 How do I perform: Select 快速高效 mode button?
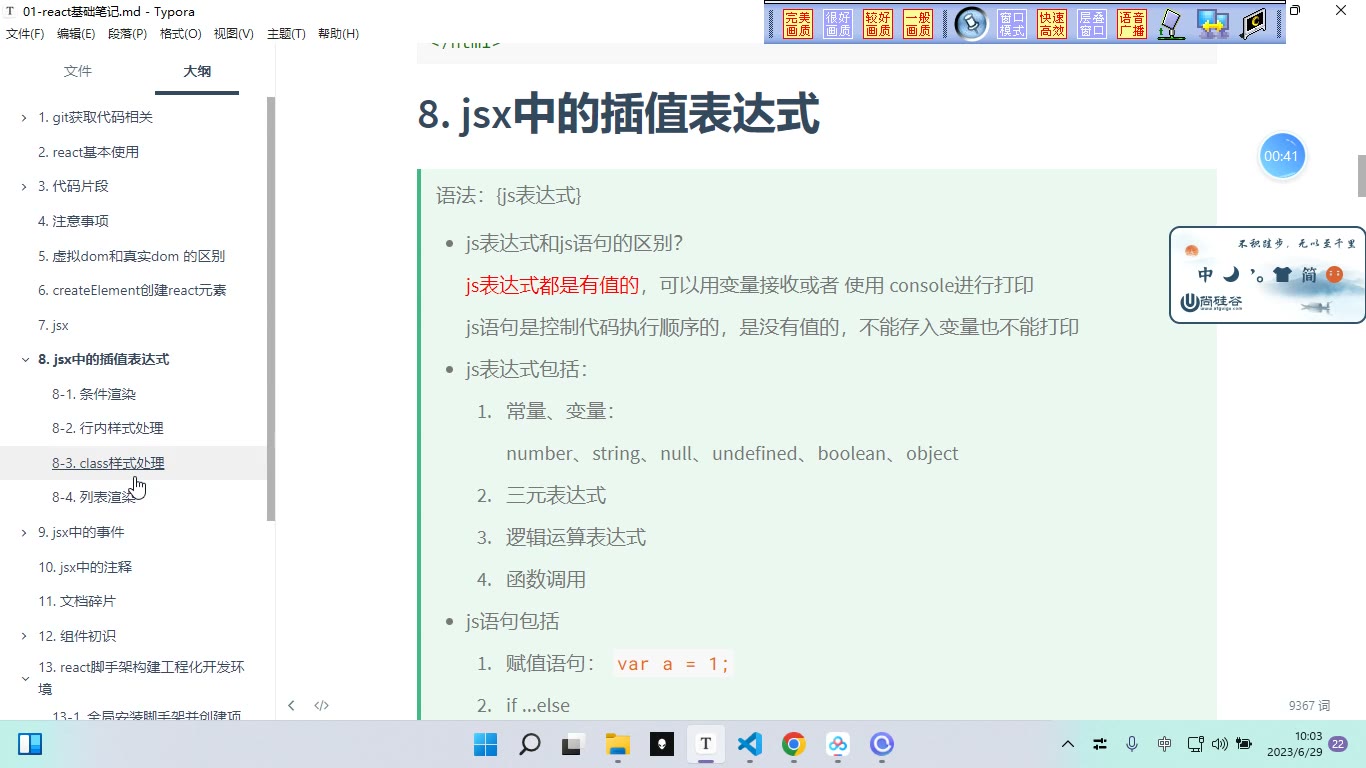[x=1052, y=24]
